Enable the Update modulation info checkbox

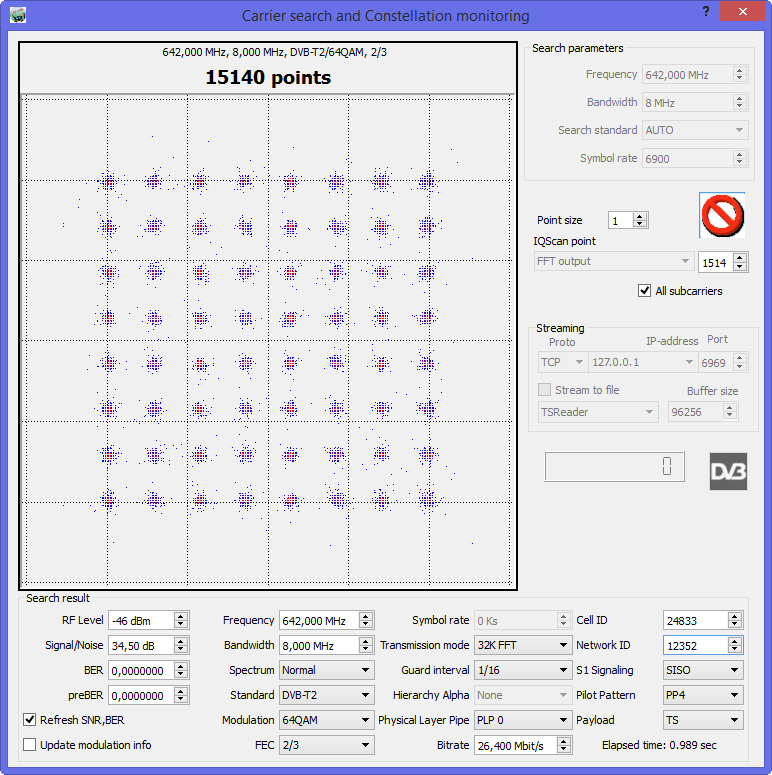pos(30,744)
